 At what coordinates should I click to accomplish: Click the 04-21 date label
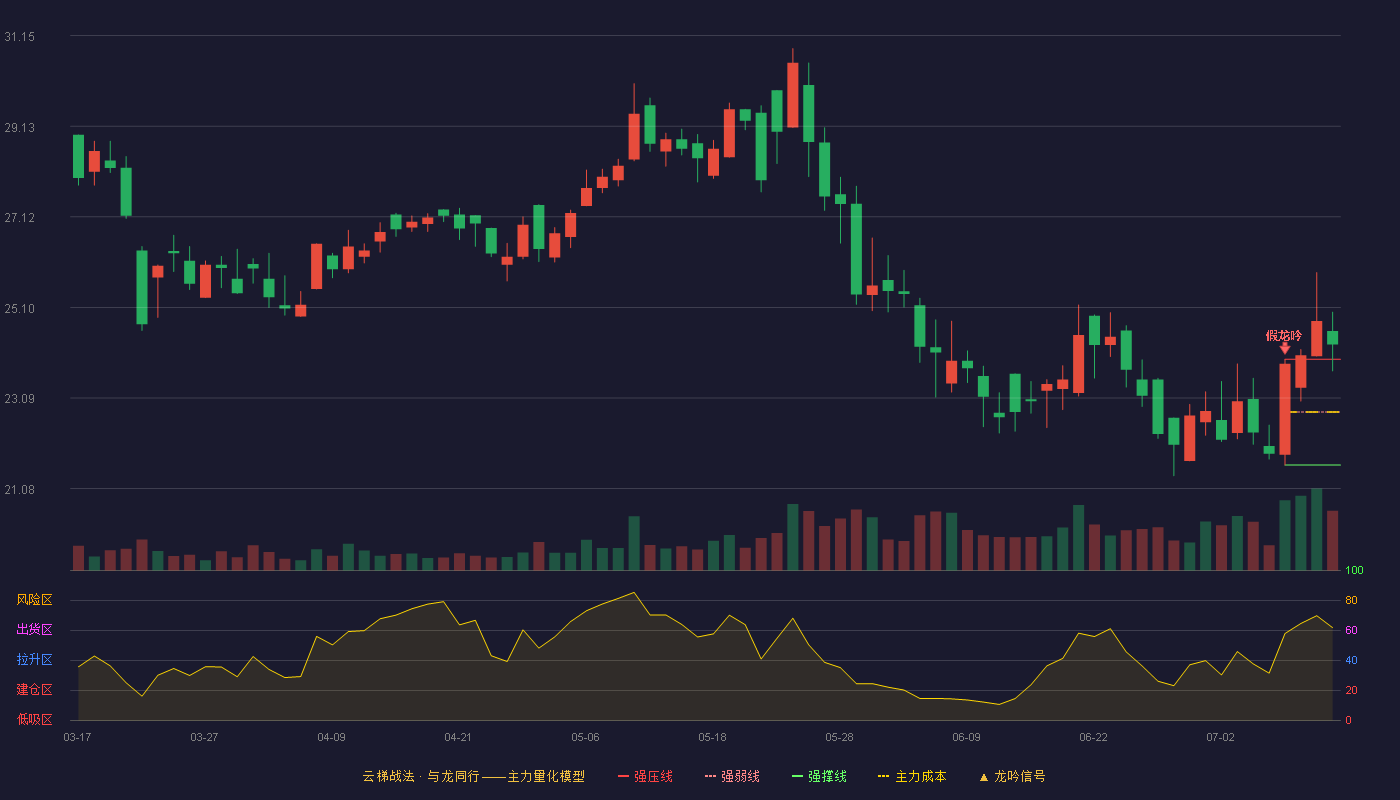click(x=458, y=737)
